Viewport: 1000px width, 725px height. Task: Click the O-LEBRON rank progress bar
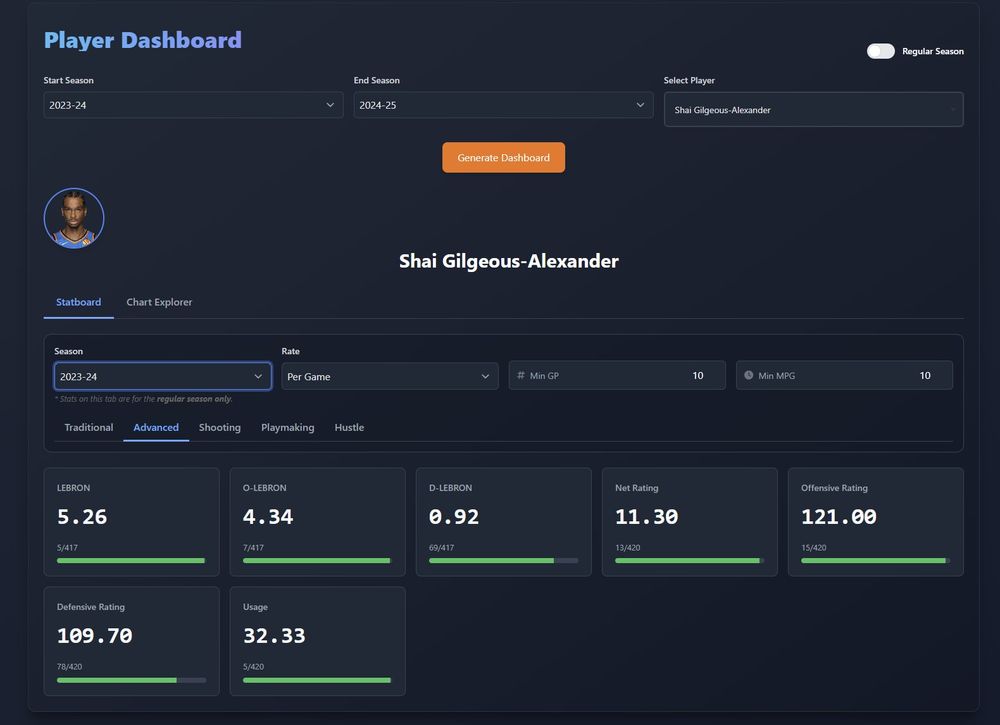pyautogui.click(x=318, y=560)
